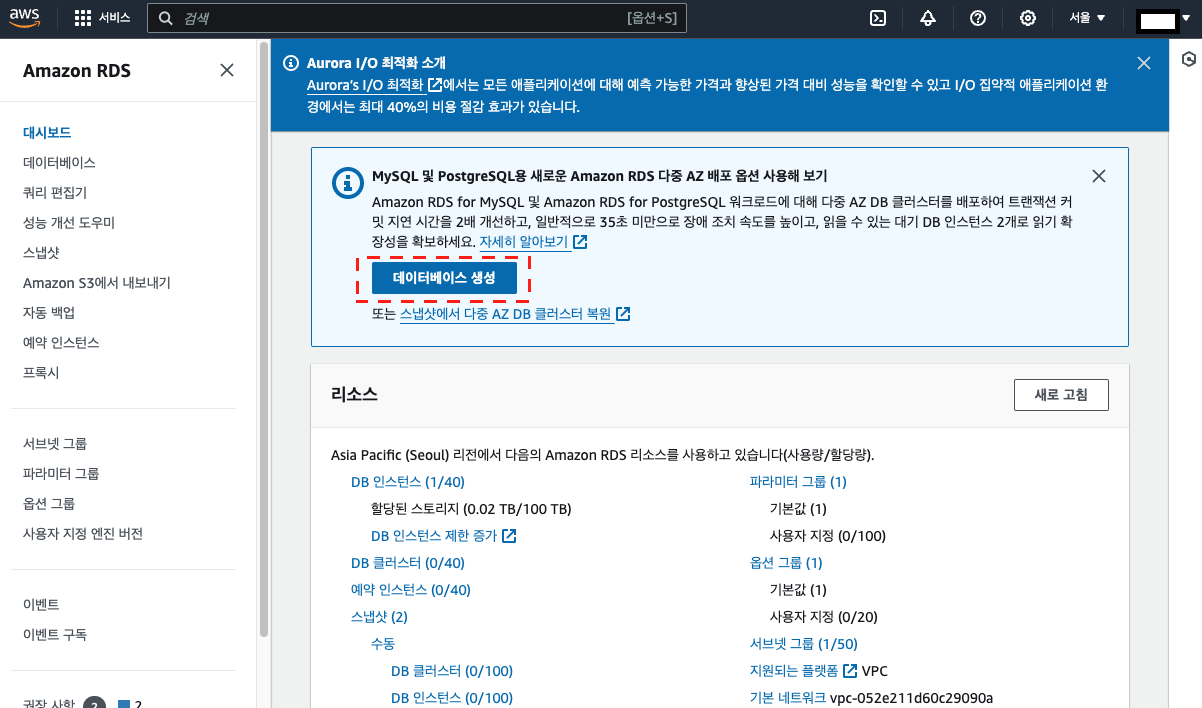The height and width of the screenshot is (708, 1202).
Task: Open 스냅샷 in the sidebar
Action: (41, 252)
